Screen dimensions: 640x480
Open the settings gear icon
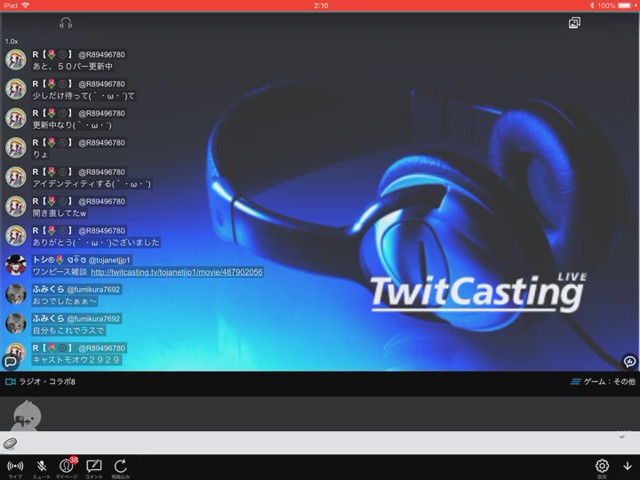pos(602,467)
